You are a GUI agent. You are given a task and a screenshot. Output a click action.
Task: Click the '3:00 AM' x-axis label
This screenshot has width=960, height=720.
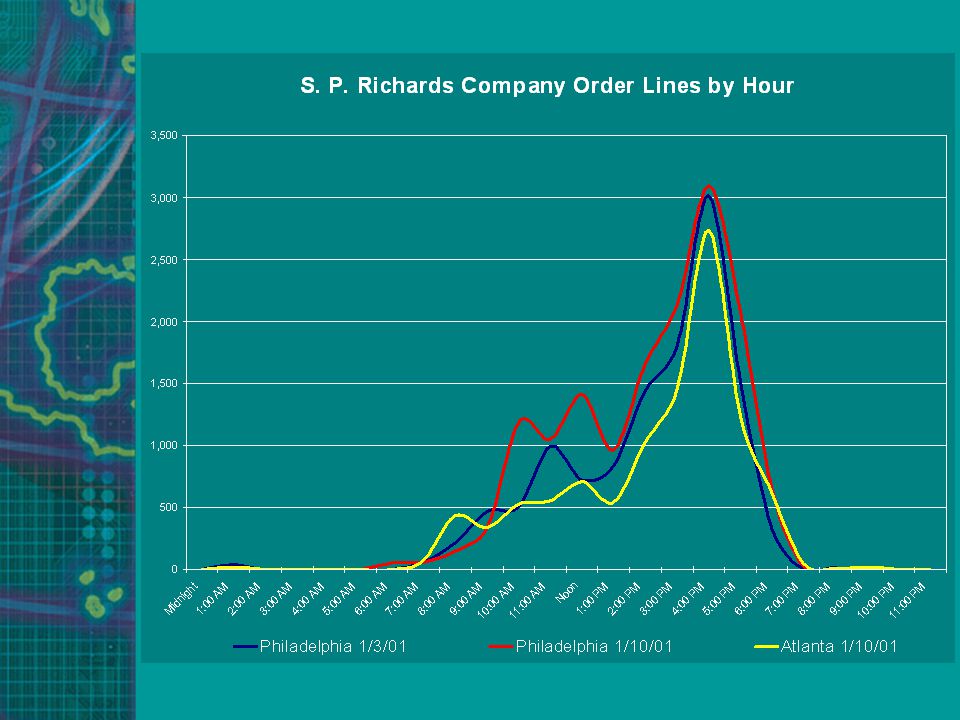[x=276, y=598]
